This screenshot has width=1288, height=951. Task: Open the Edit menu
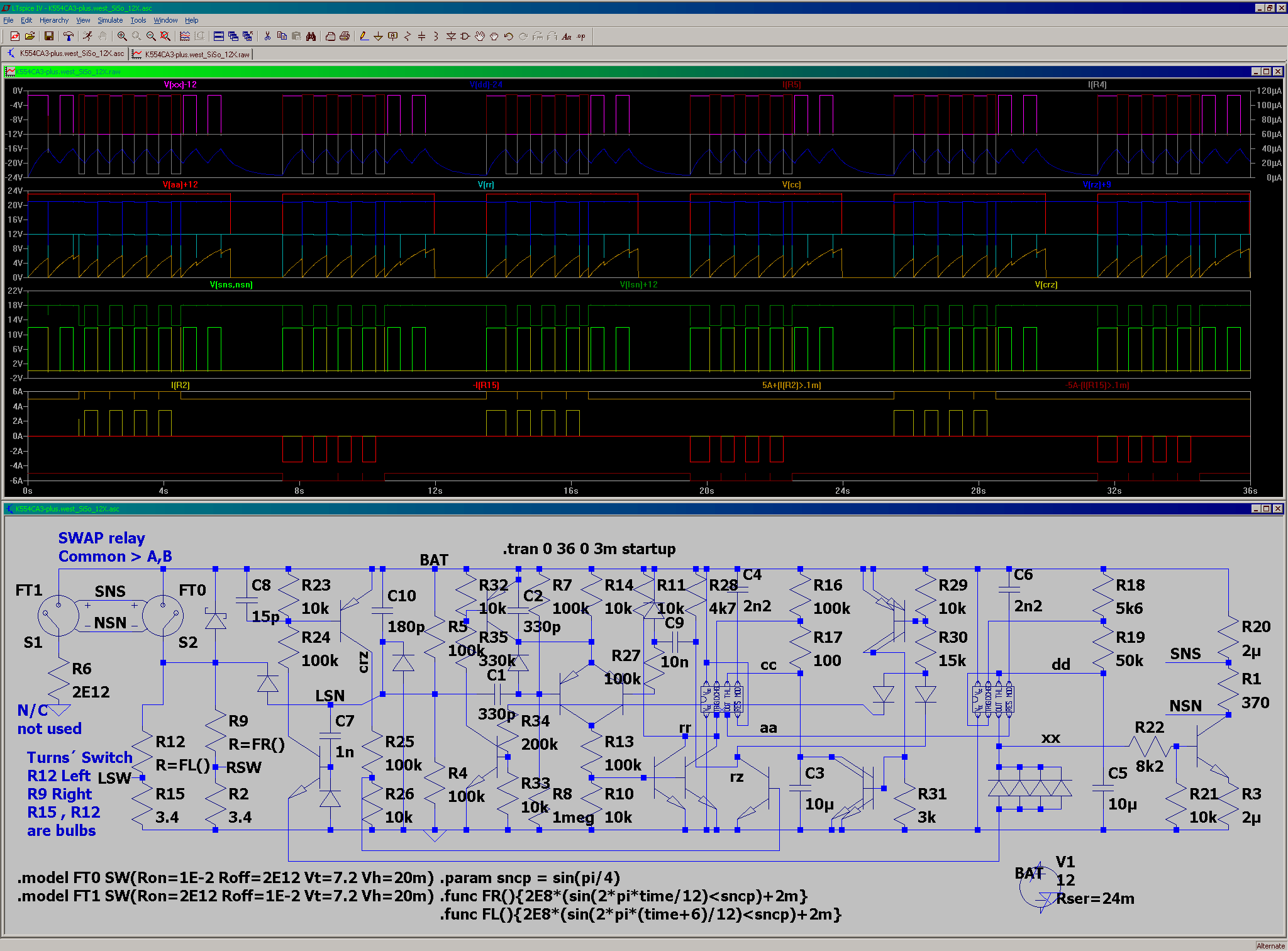[x=26, y=20]
